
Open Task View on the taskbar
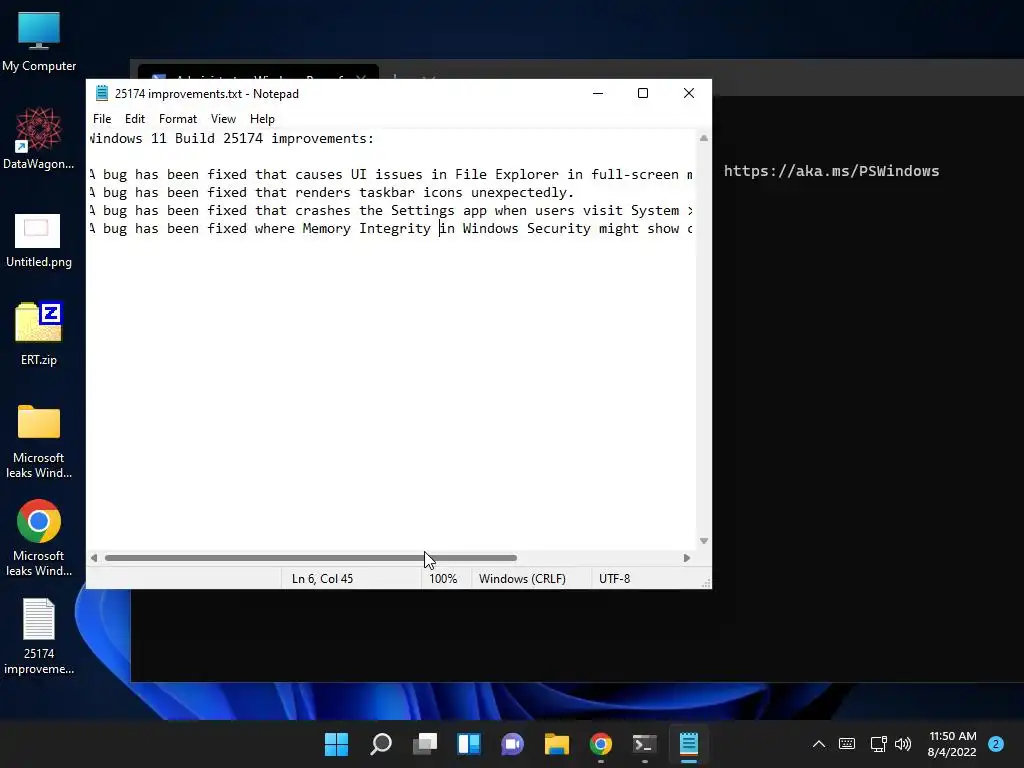(x=424, y=744)
